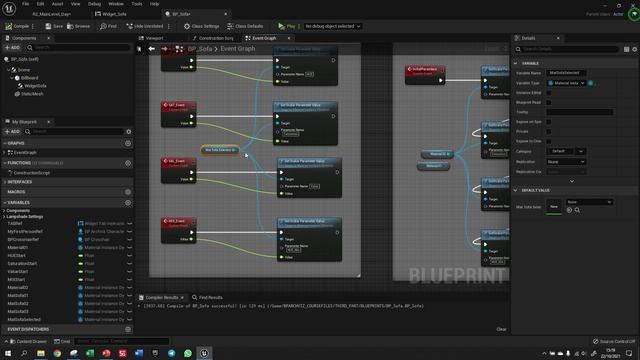Screen dimensions: 640x360
Task: Expand Lampshade Settings variable category
Action: coord(4,217)
